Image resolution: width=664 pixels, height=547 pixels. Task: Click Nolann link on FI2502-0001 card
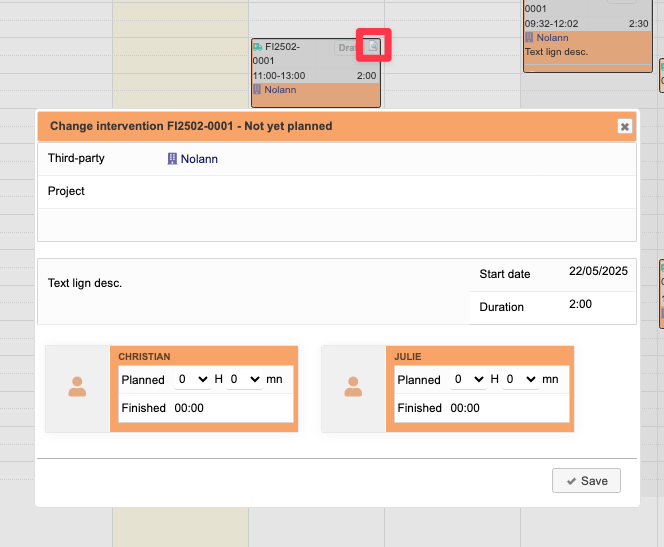(x=280, y=90)
